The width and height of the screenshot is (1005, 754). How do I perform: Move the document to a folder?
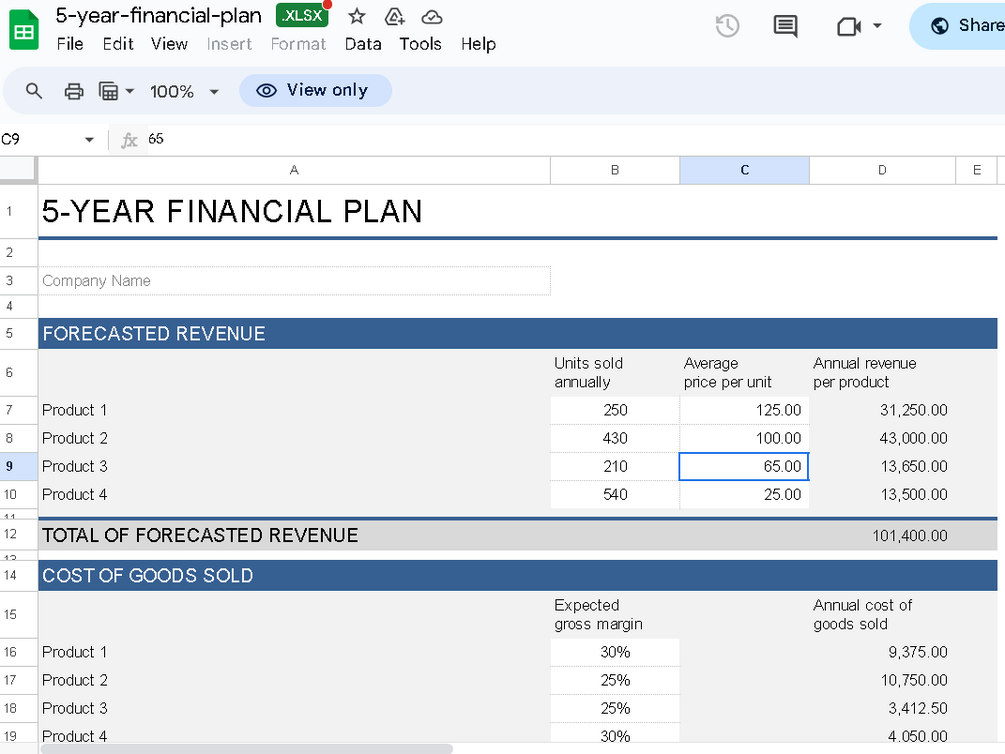[x=394, y=15]
